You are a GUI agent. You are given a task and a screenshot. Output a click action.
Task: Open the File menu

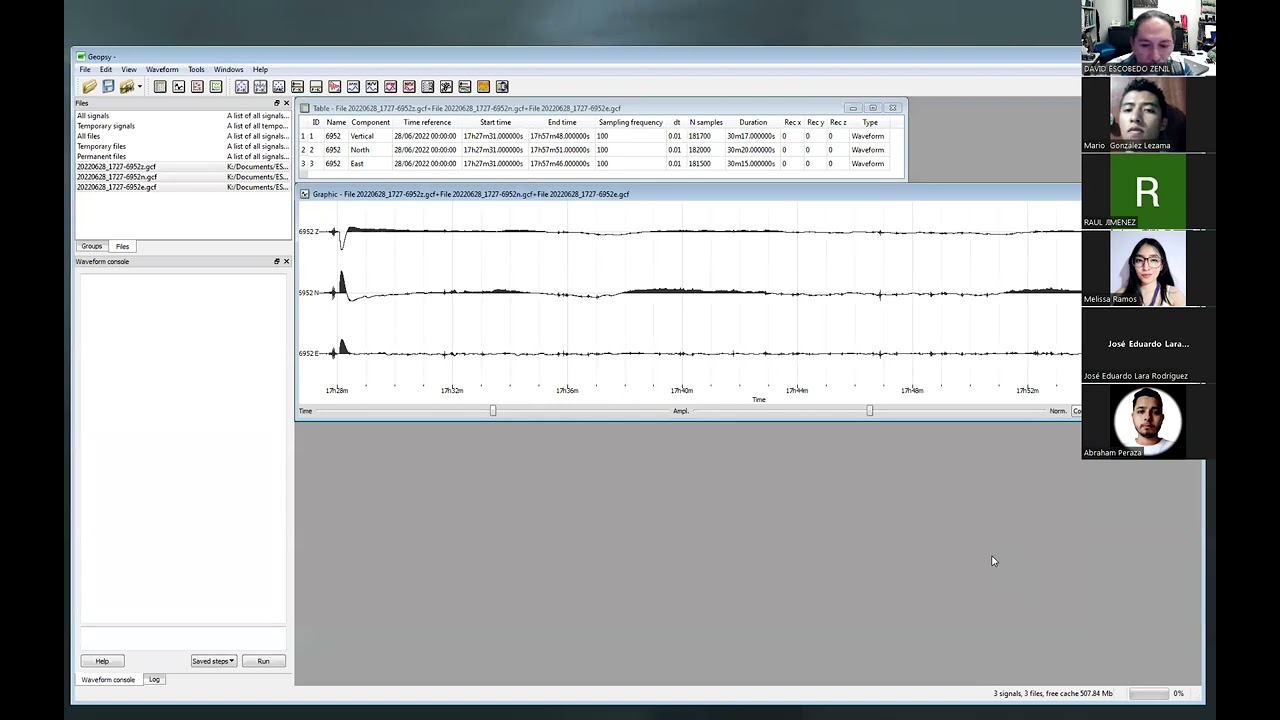click(85, 70)
